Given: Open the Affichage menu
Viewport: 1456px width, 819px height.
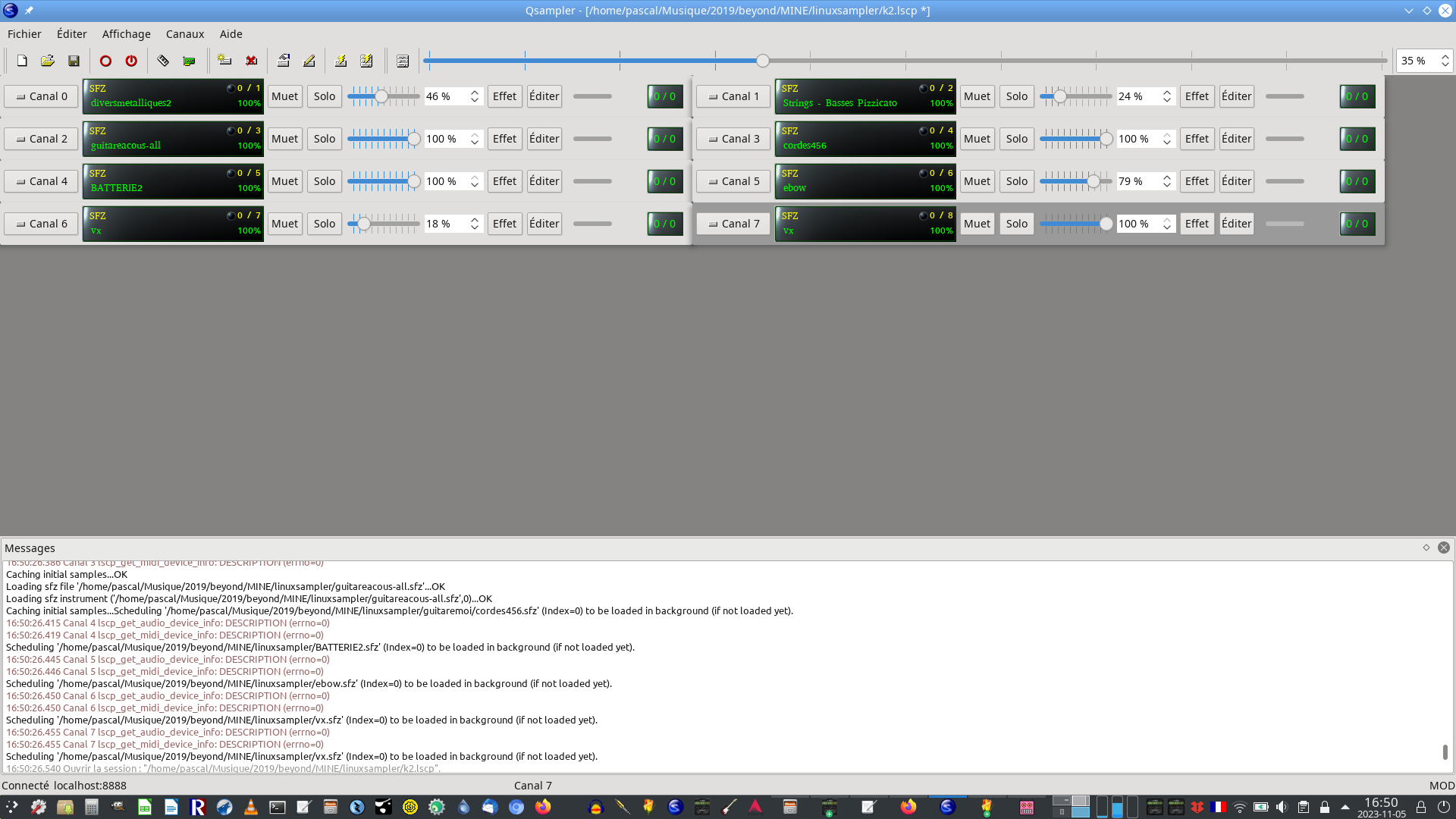Looking at the screenshot, I should (126, 34).
